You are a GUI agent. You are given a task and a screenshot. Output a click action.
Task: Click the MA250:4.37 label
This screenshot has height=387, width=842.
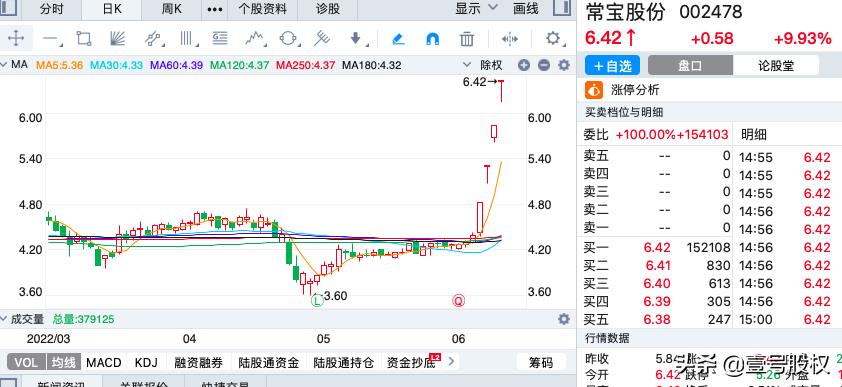click(x=306, y=65)
